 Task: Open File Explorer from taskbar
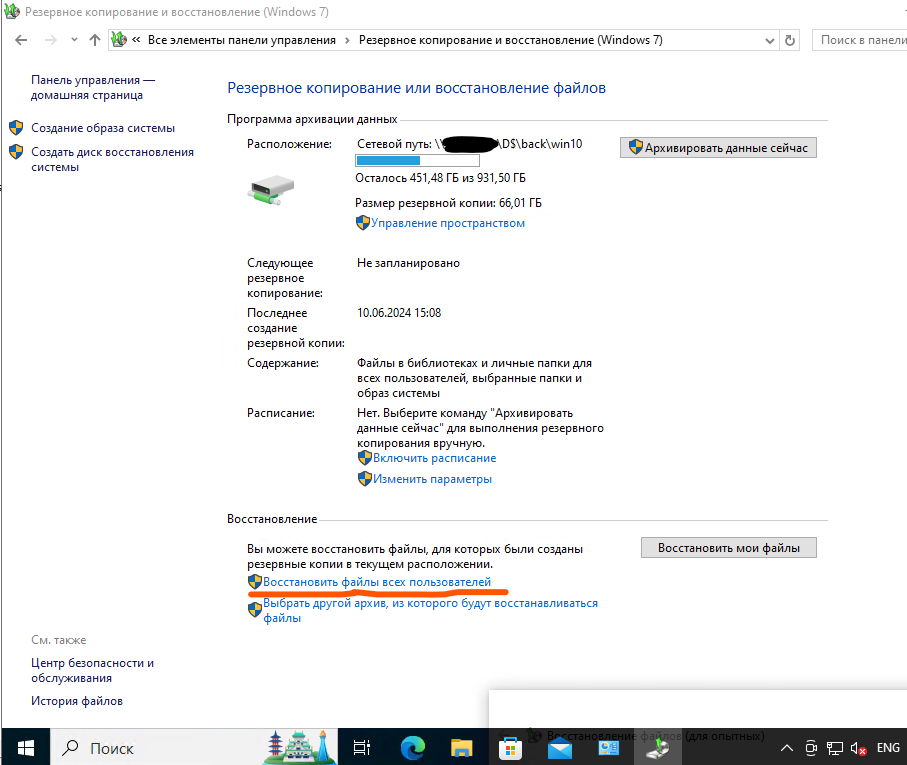[x=462, y=748]
